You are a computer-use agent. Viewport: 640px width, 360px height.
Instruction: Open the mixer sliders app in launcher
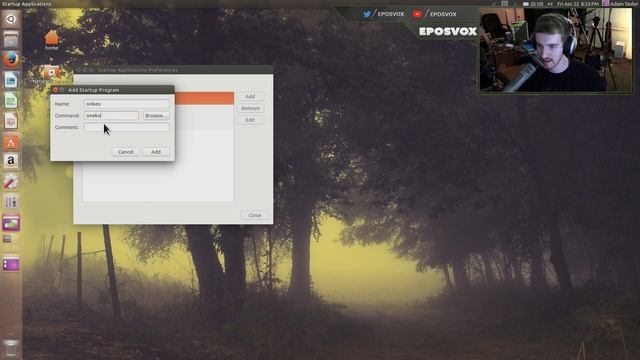(11, 202)
